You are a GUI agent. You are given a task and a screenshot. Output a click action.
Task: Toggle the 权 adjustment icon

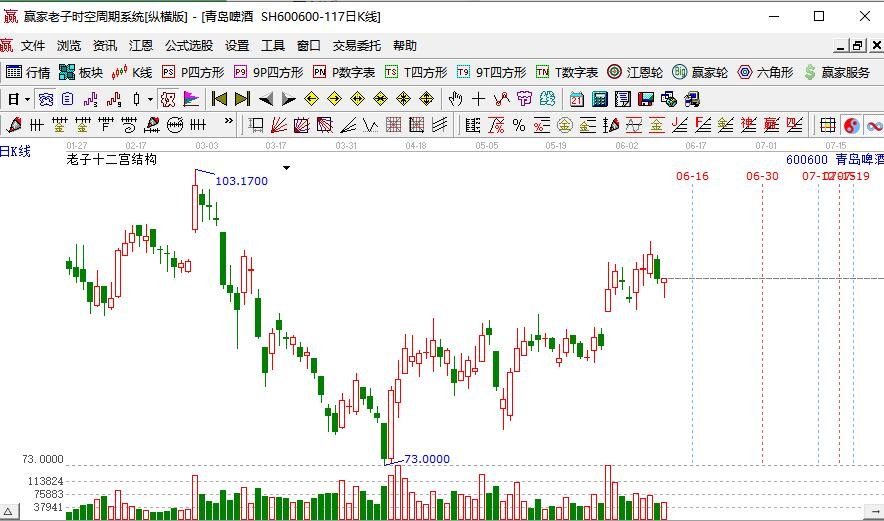[168, 100]
